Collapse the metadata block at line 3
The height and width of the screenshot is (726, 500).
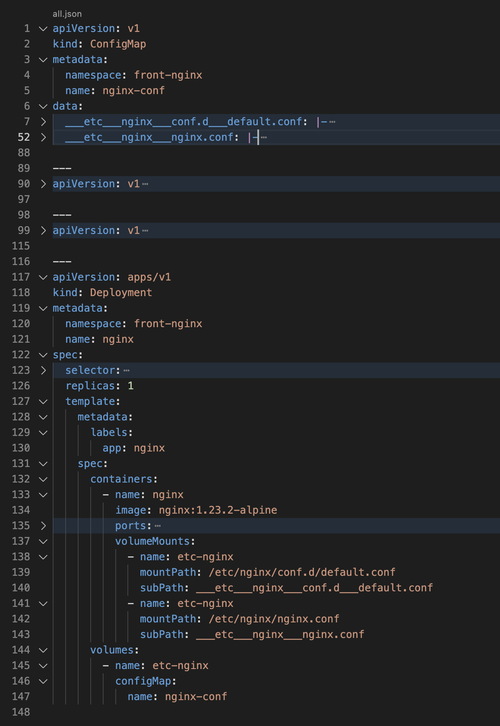[x=43, y=60]
